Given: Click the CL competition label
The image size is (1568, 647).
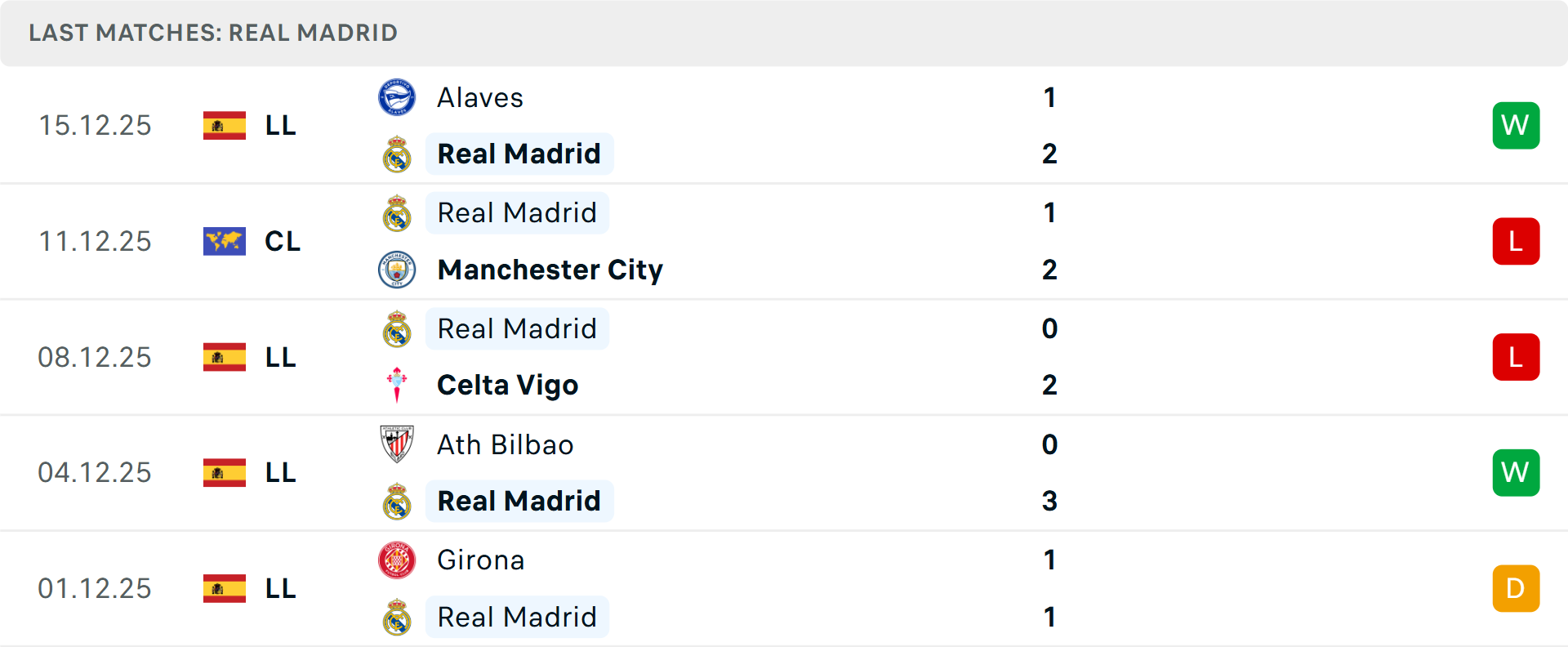Looking at the screenshot, I should pos(283,242).
